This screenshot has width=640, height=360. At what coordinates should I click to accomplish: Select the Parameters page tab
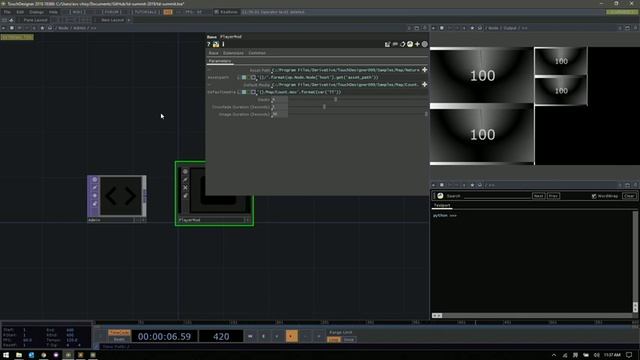pyautogui.click(x=220, y=61)
